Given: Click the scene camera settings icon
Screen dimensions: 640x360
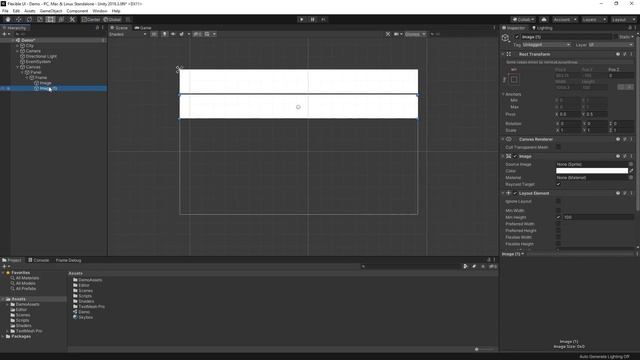Looking at the screenshot, I should click(397, 34).
